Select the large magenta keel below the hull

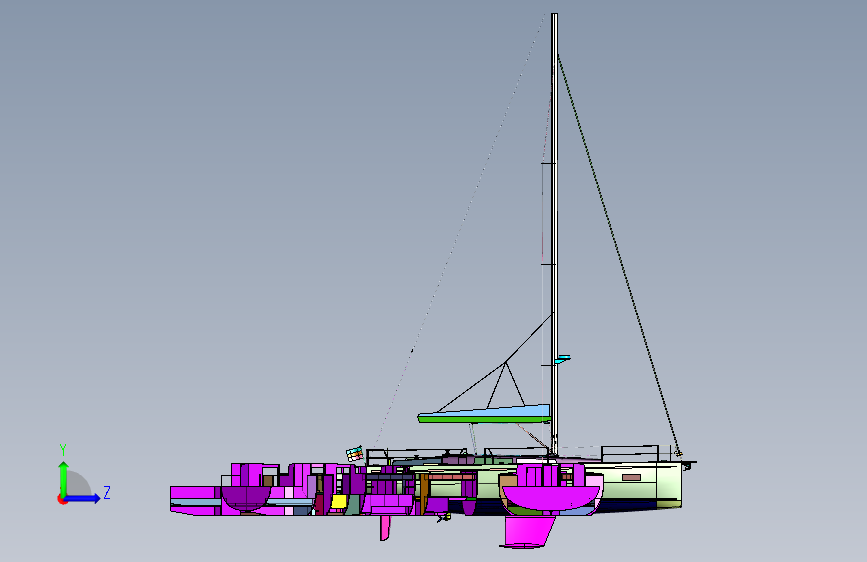point(528,531)
